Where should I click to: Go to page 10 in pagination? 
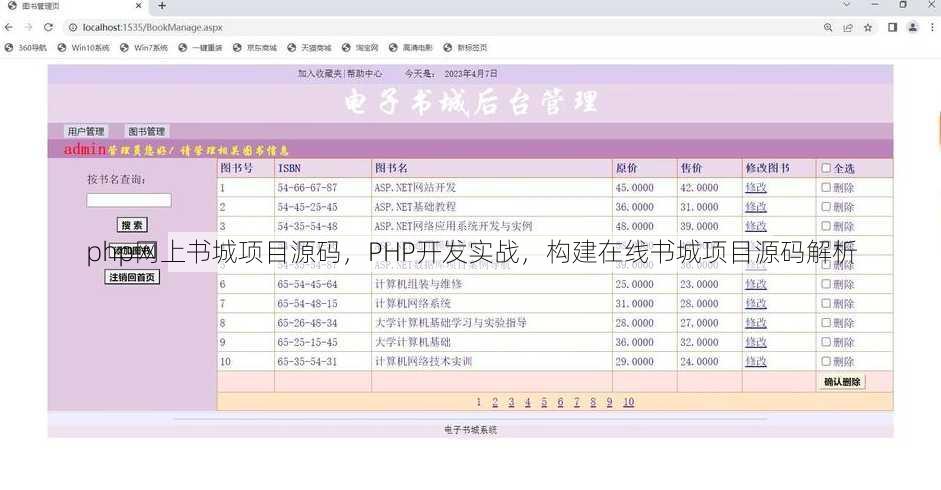click(628, 402)
